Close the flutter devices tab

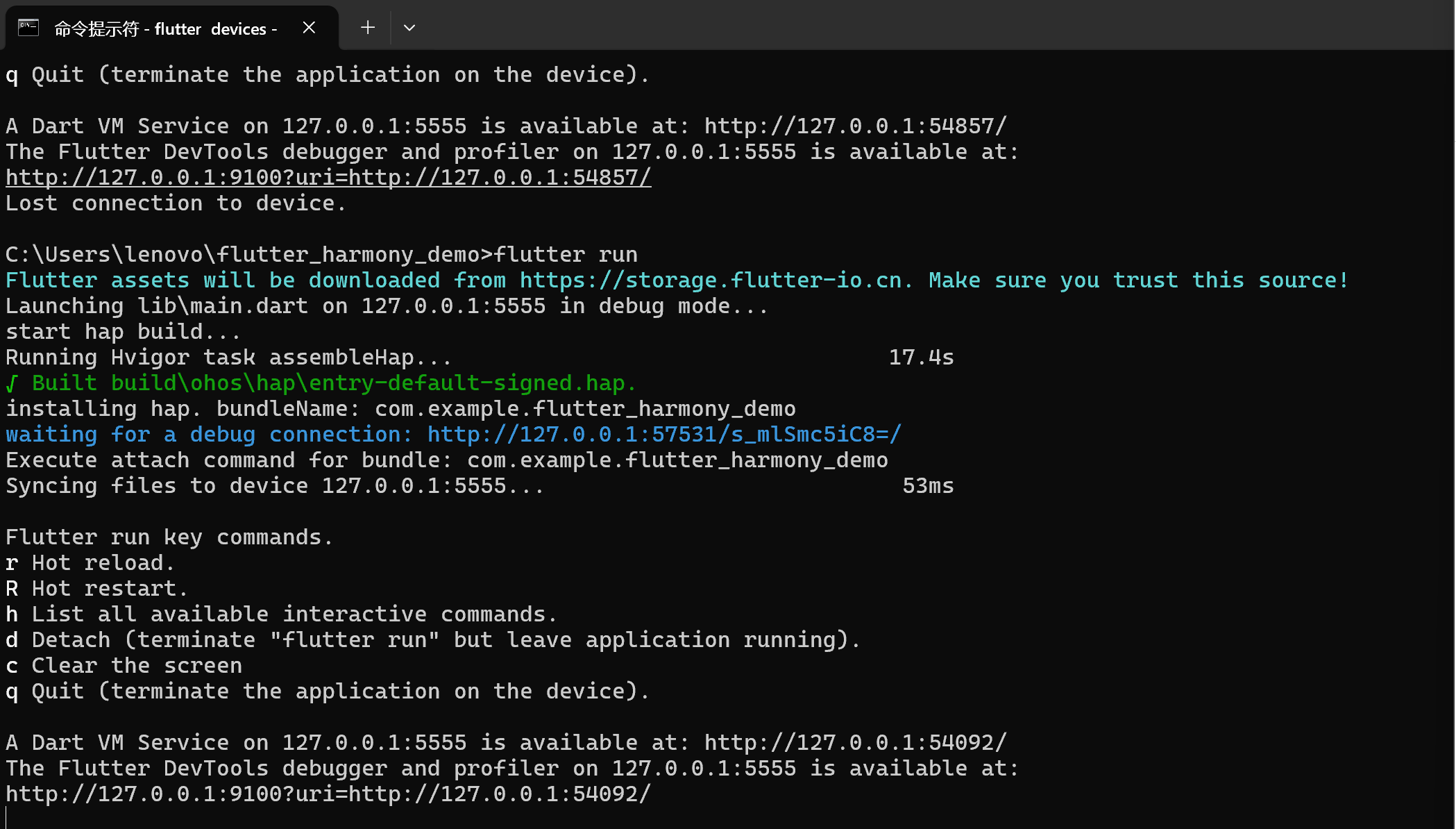pyautogui.click(x=310, y=28)
